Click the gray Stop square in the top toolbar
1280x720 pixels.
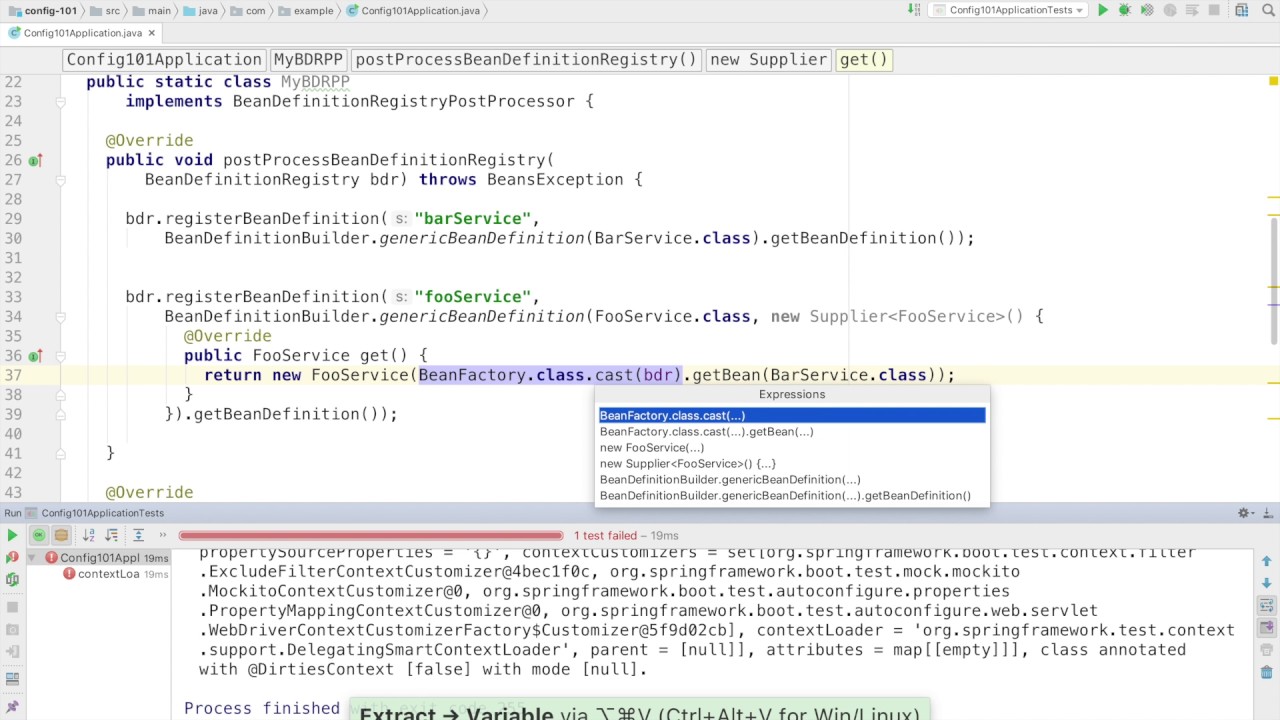tap(1214, 10)
